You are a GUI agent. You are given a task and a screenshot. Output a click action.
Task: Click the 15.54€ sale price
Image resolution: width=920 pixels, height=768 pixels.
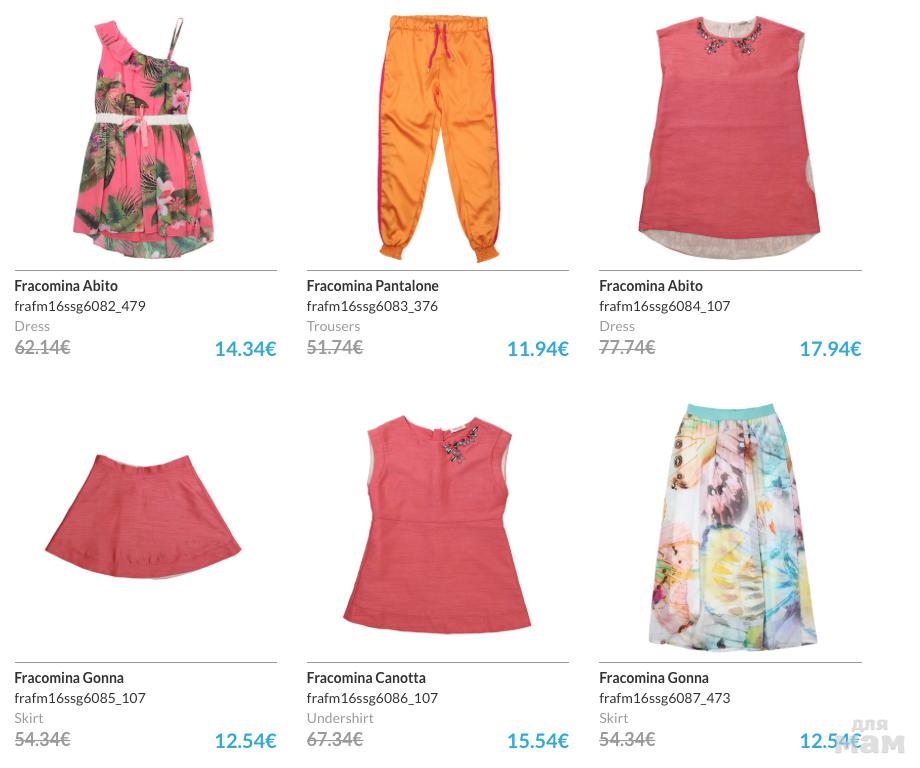538,741
